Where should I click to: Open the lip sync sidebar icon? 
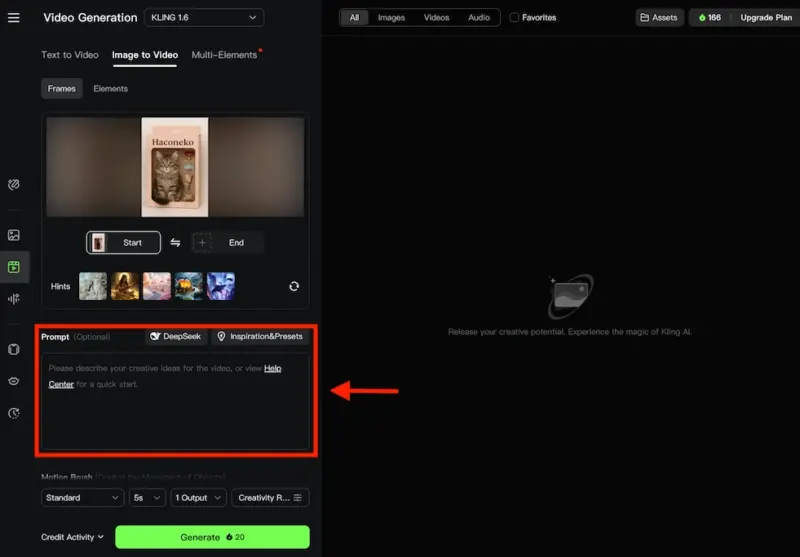[14, 382]
